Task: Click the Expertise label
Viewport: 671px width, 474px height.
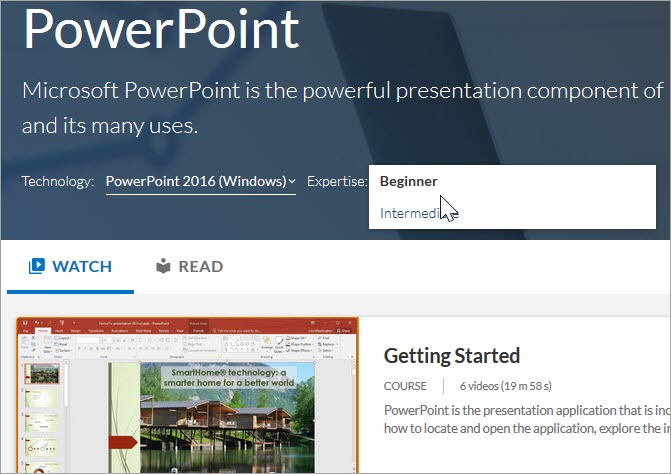Action: point(337,182)
